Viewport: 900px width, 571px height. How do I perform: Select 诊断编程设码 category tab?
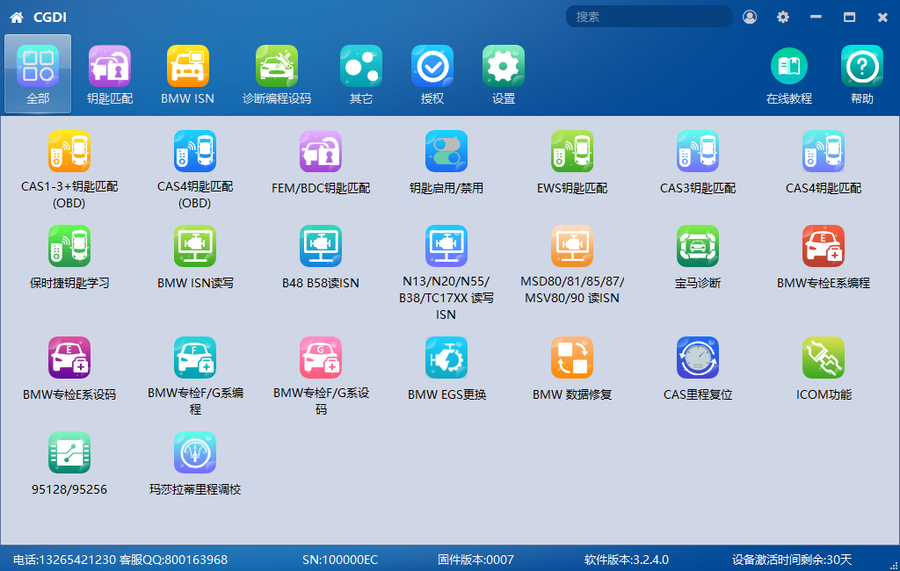click(276, 75)
